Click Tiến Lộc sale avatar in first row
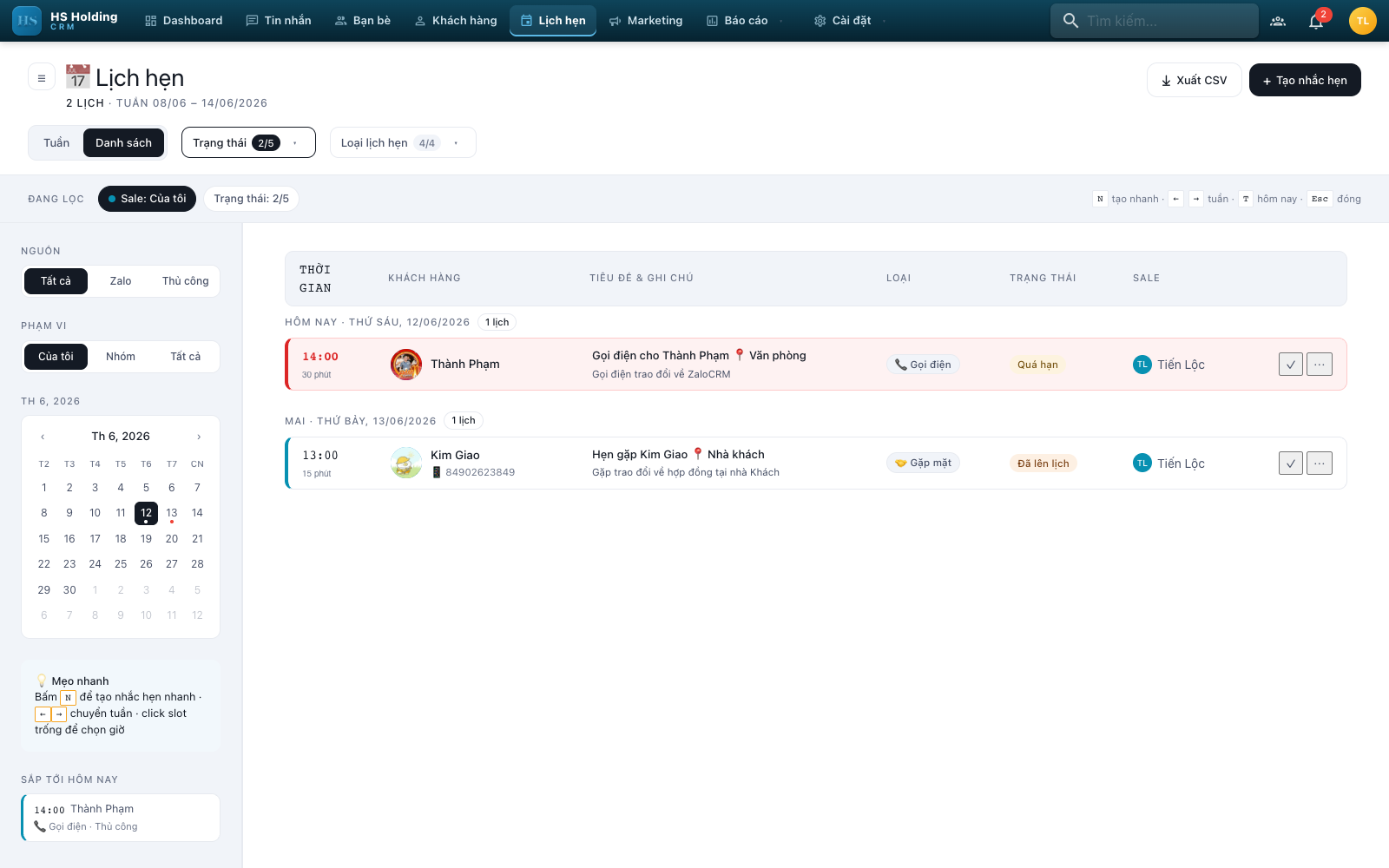The height and width of the screenshot is (868, 1389). pyautogui.click(x=1142, y=365)
